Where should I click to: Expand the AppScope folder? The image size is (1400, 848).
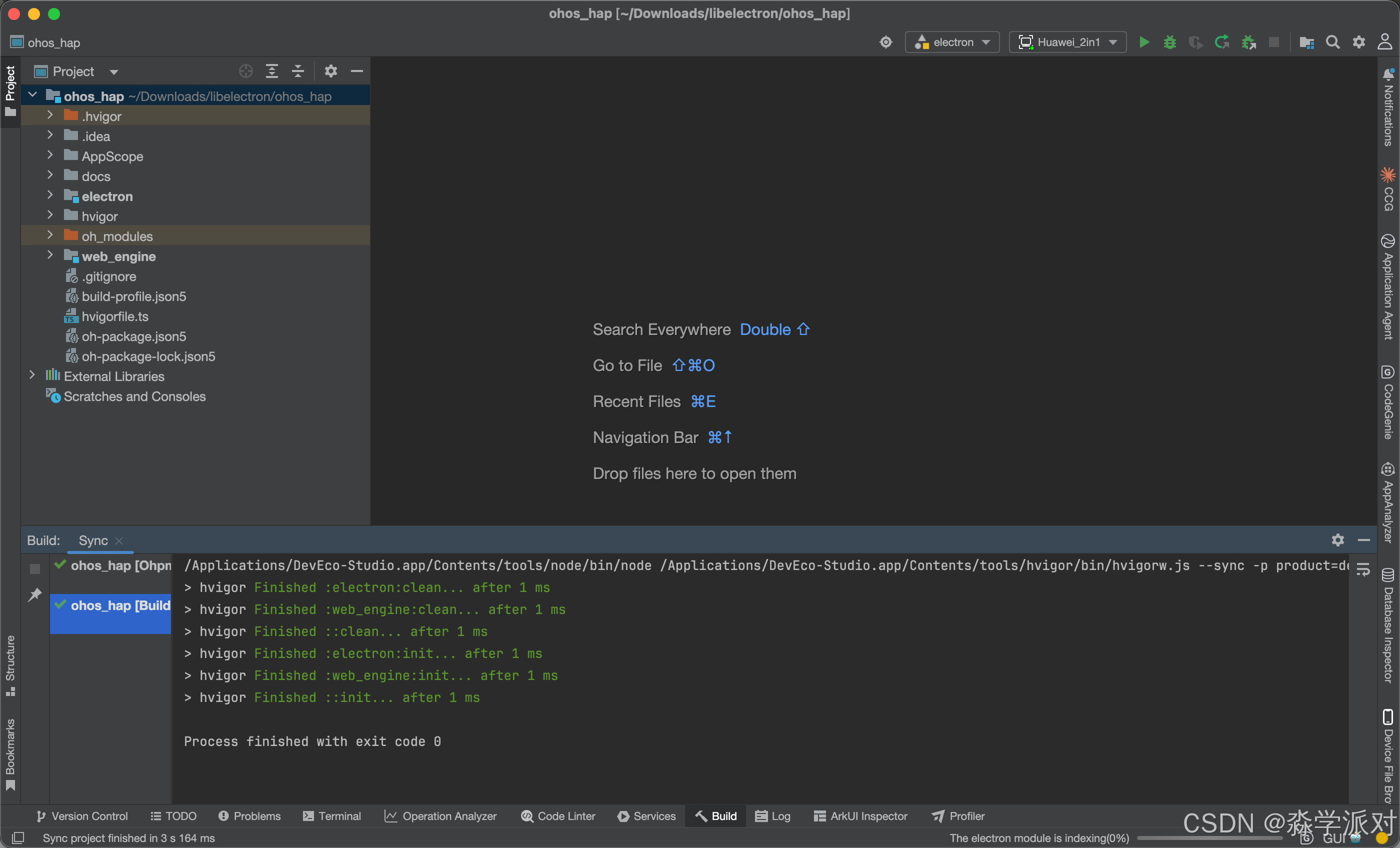[50, 155]
